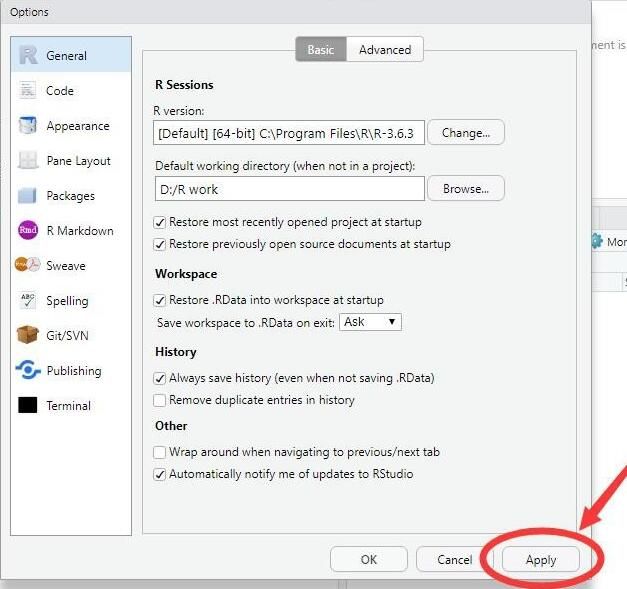This screenshot has width=627, height=589.
Task: Open the Pane Layout icon
Action: [28, 161]
